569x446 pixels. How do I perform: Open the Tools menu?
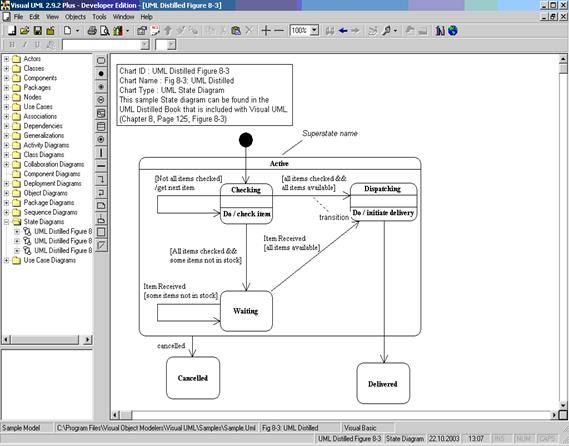(99, 17)
